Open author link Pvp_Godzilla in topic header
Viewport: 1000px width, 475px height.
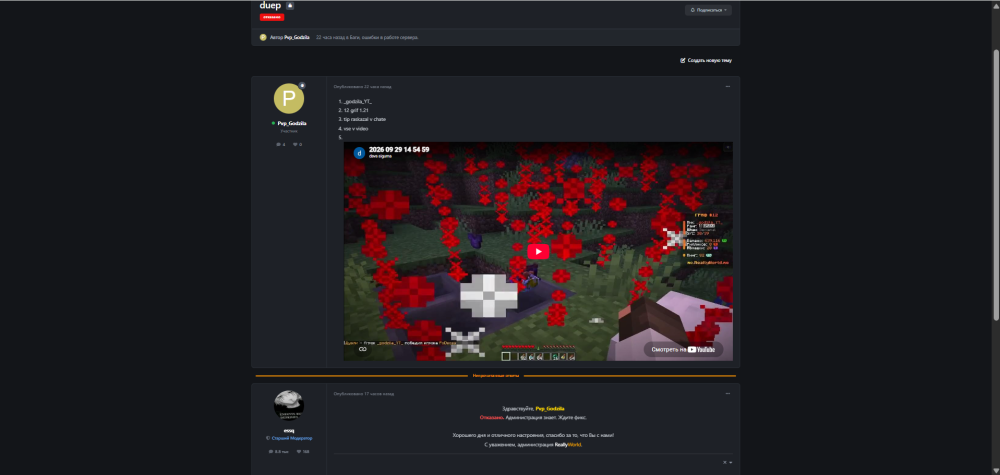(x=295, y=38)
